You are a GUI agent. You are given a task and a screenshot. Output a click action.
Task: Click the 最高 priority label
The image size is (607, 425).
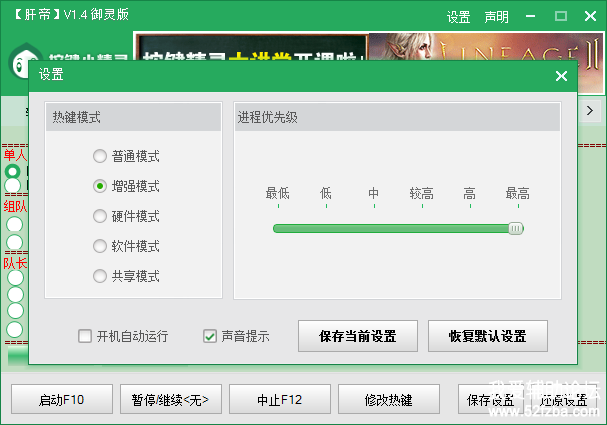[518, 193]
